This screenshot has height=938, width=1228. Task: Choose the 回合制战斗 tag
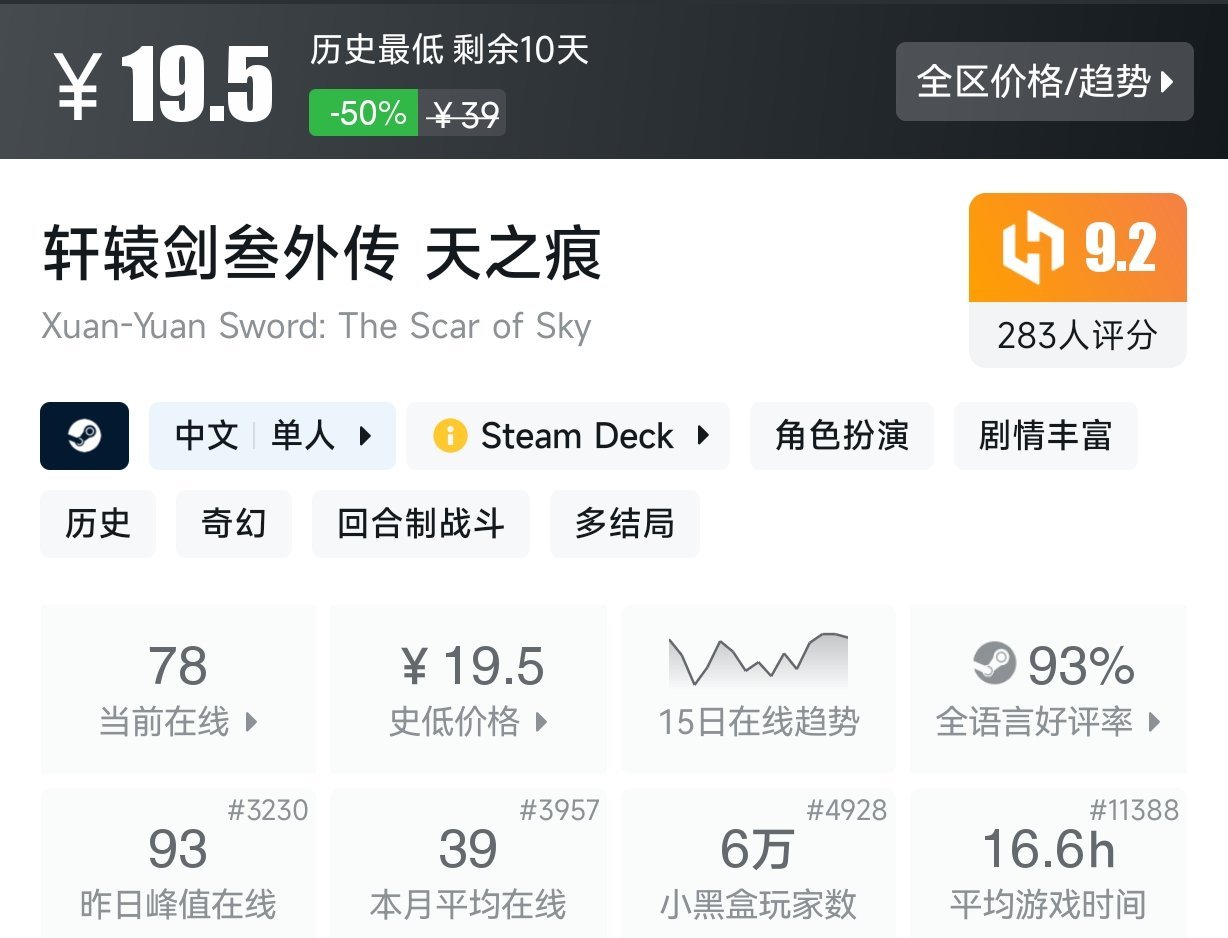(420, 524)
